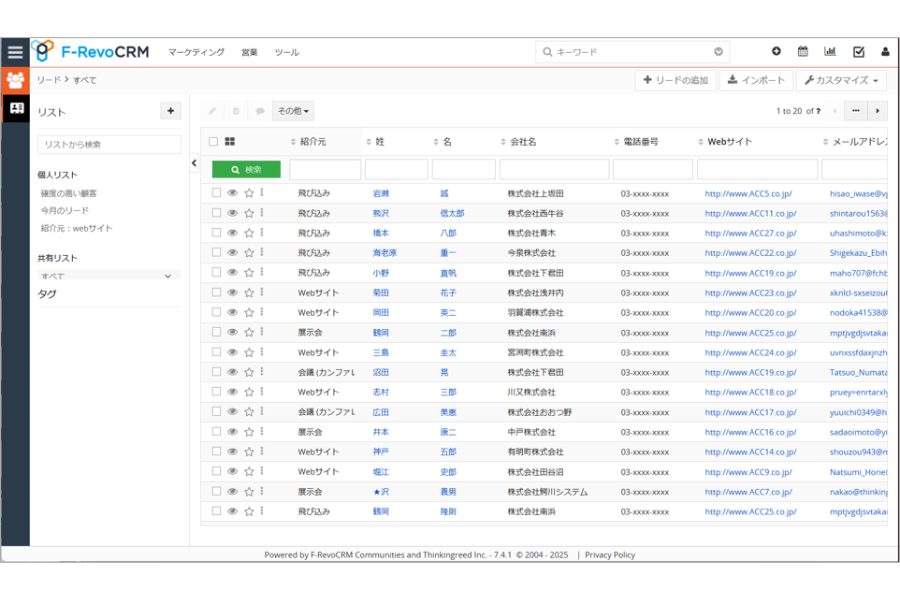Image resolution: width=900 pixels, height=600 pixels.
Task: Open the 神戸 last name link
Action: [381, 452]
